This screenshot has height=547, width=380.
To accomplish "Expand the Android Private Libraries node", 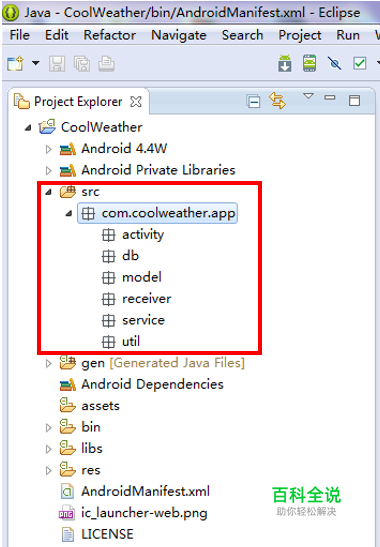I will (49, 171).
